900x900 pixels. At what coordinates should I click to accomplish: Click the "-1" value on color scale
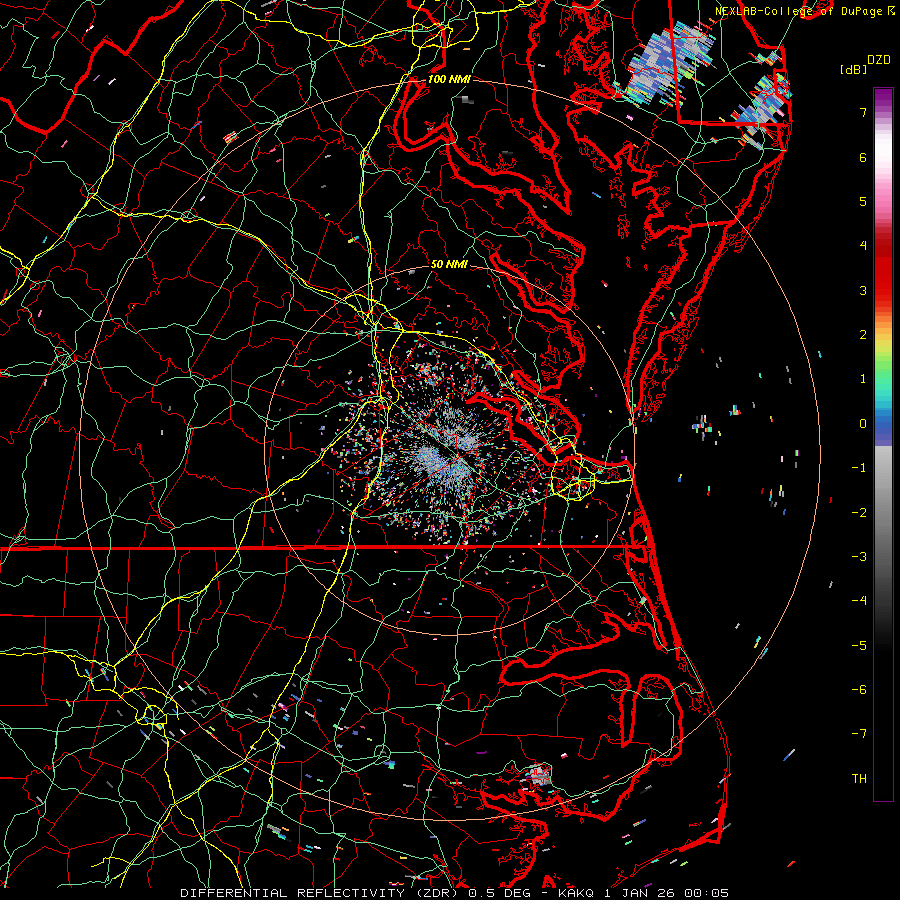tap(859, 468)
